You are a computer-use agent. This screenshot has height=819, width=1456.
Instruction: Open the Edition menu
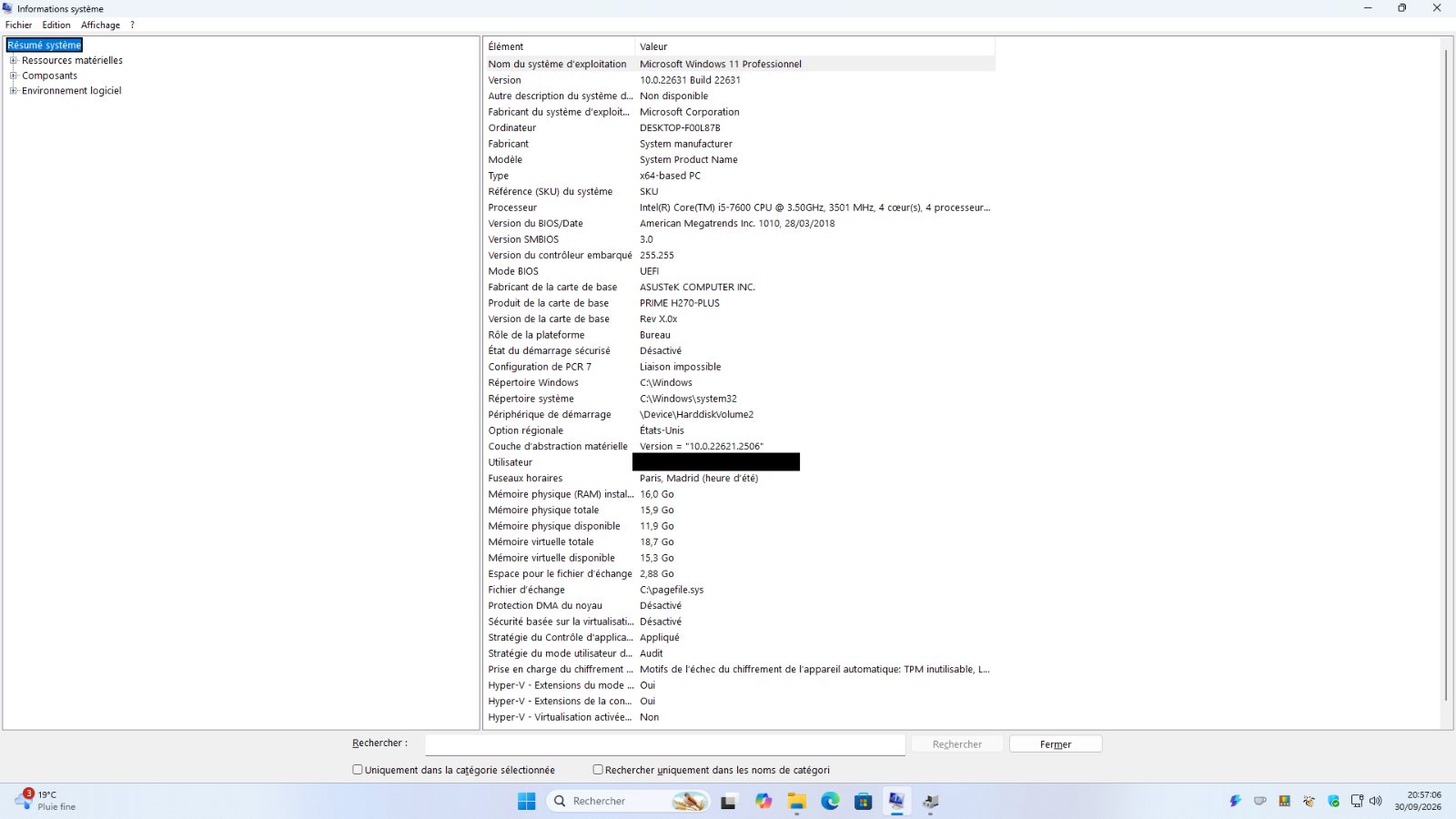(x=56, y=25)
